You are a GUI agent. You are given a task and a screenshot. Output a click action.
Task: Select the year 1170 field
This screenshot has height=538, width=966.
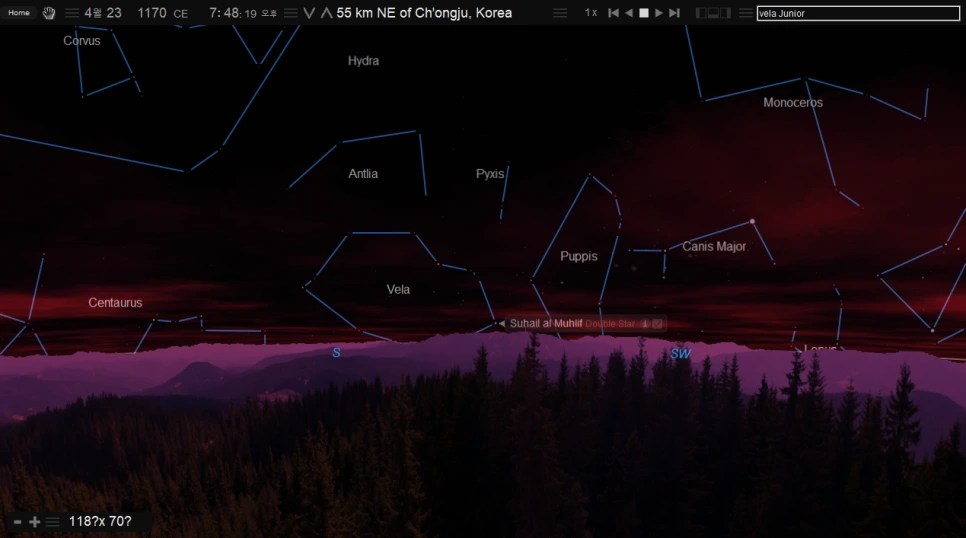tap(152, 13)
